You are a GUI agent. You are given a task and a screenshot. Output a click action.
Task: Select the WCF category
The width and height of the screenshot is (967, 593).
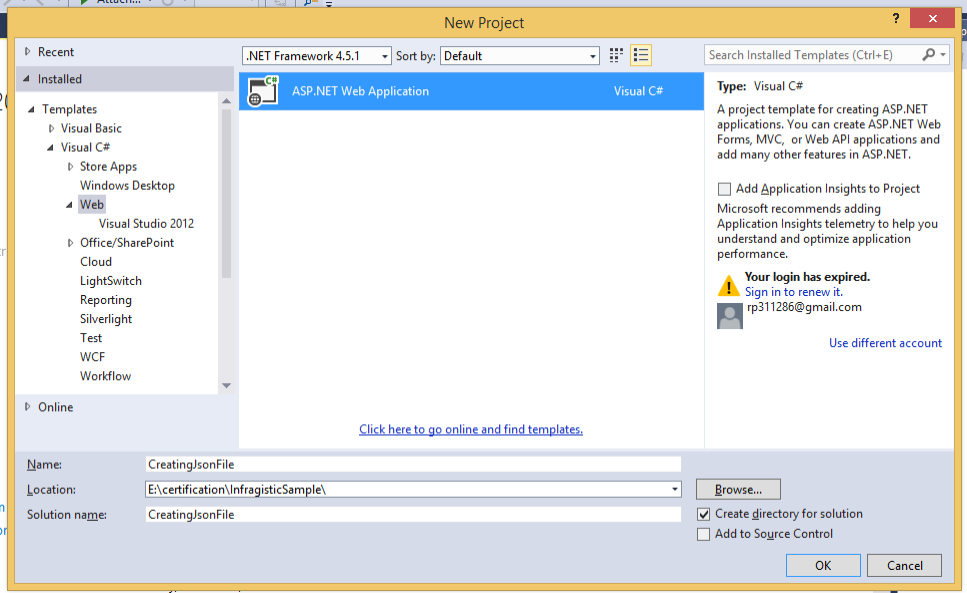[x=92, y=358]
